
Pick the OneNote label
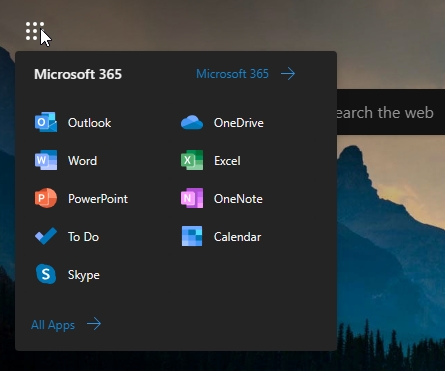coord(238,199)
